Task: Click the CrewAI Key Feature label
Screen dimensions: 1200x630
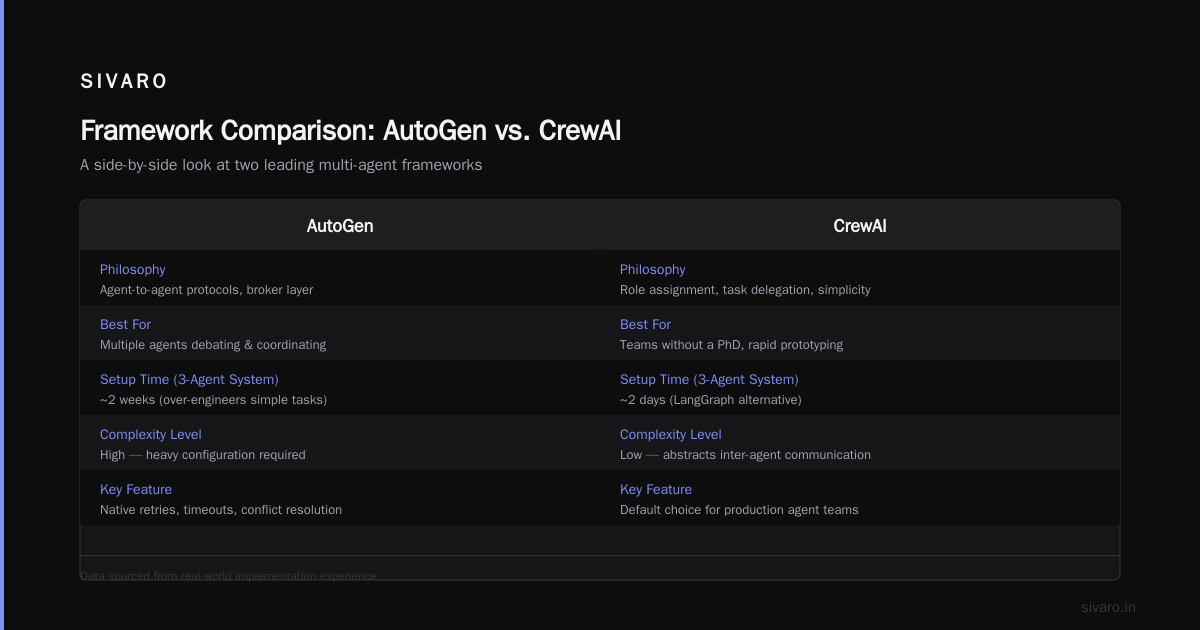Action: pos(656,490)
